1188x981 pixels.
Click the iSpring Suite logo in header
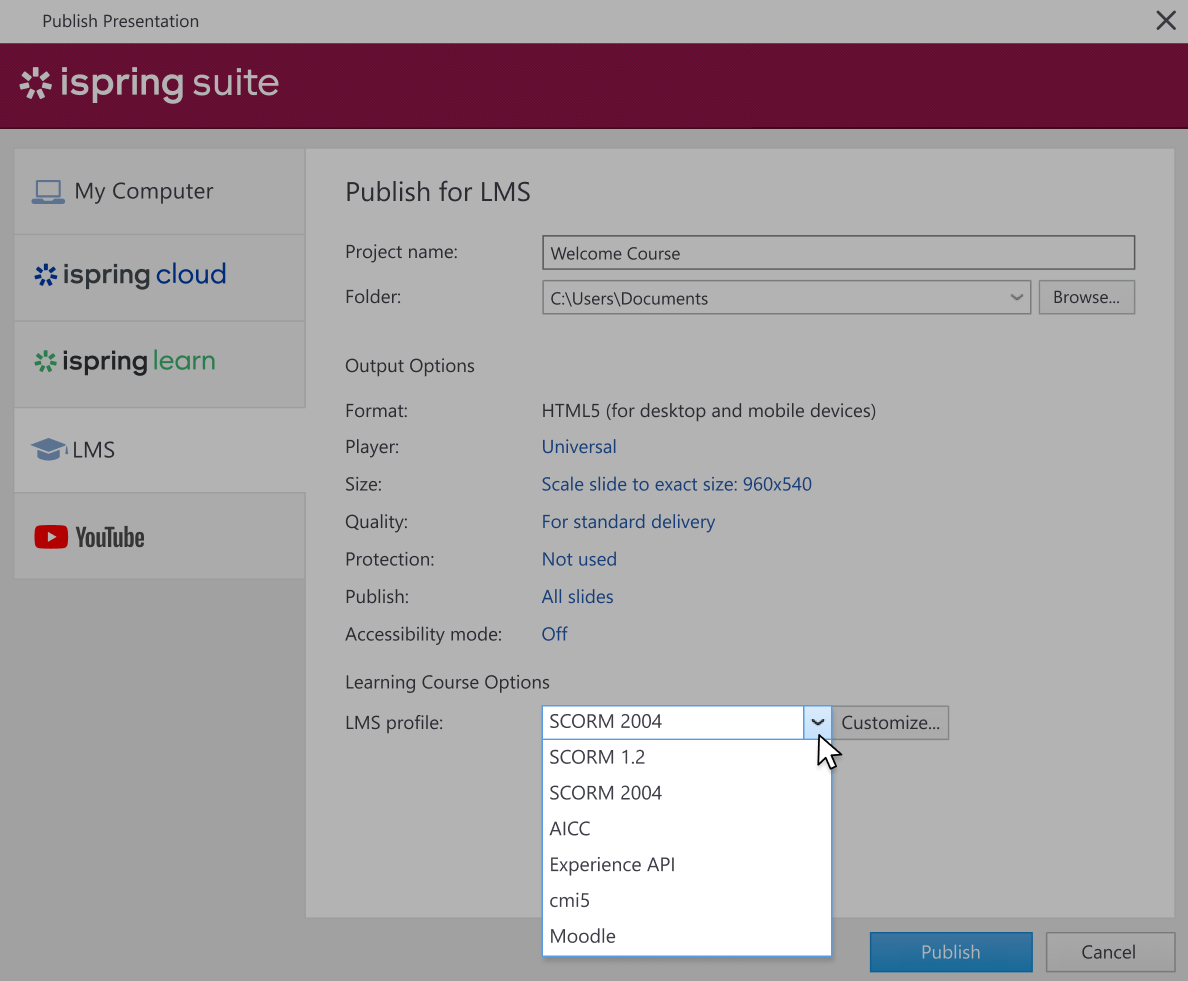pos(149,83)
